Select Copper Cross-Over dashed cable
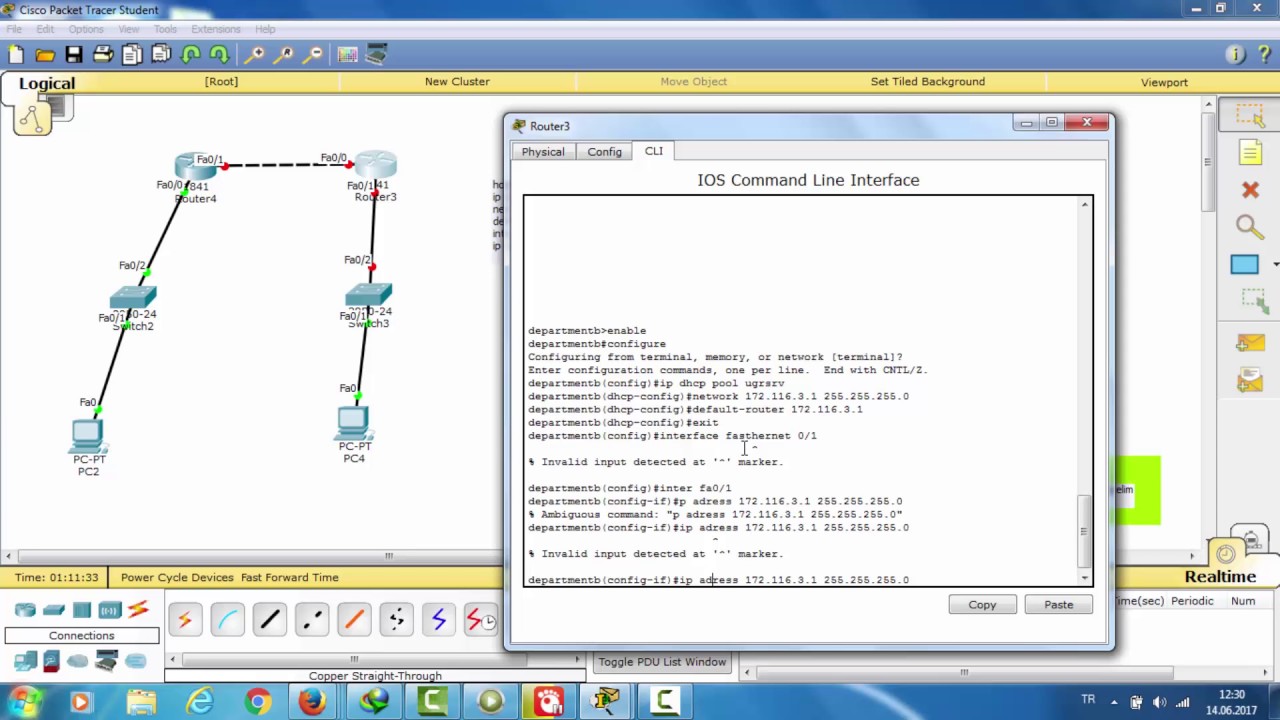The width and height of the screenshot is (1280, 720). click(x=311, y=621)
